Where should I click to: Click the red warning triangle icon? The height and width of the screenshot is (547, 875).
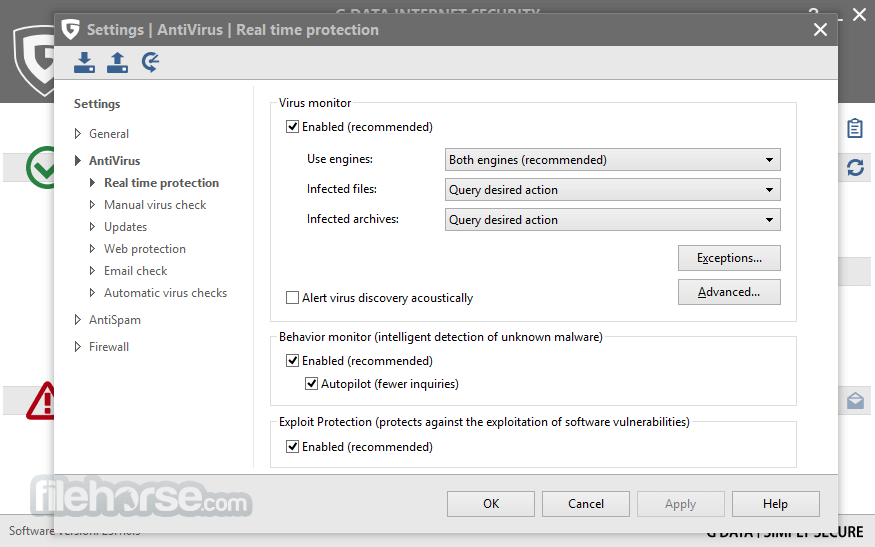tap(41, 400)
